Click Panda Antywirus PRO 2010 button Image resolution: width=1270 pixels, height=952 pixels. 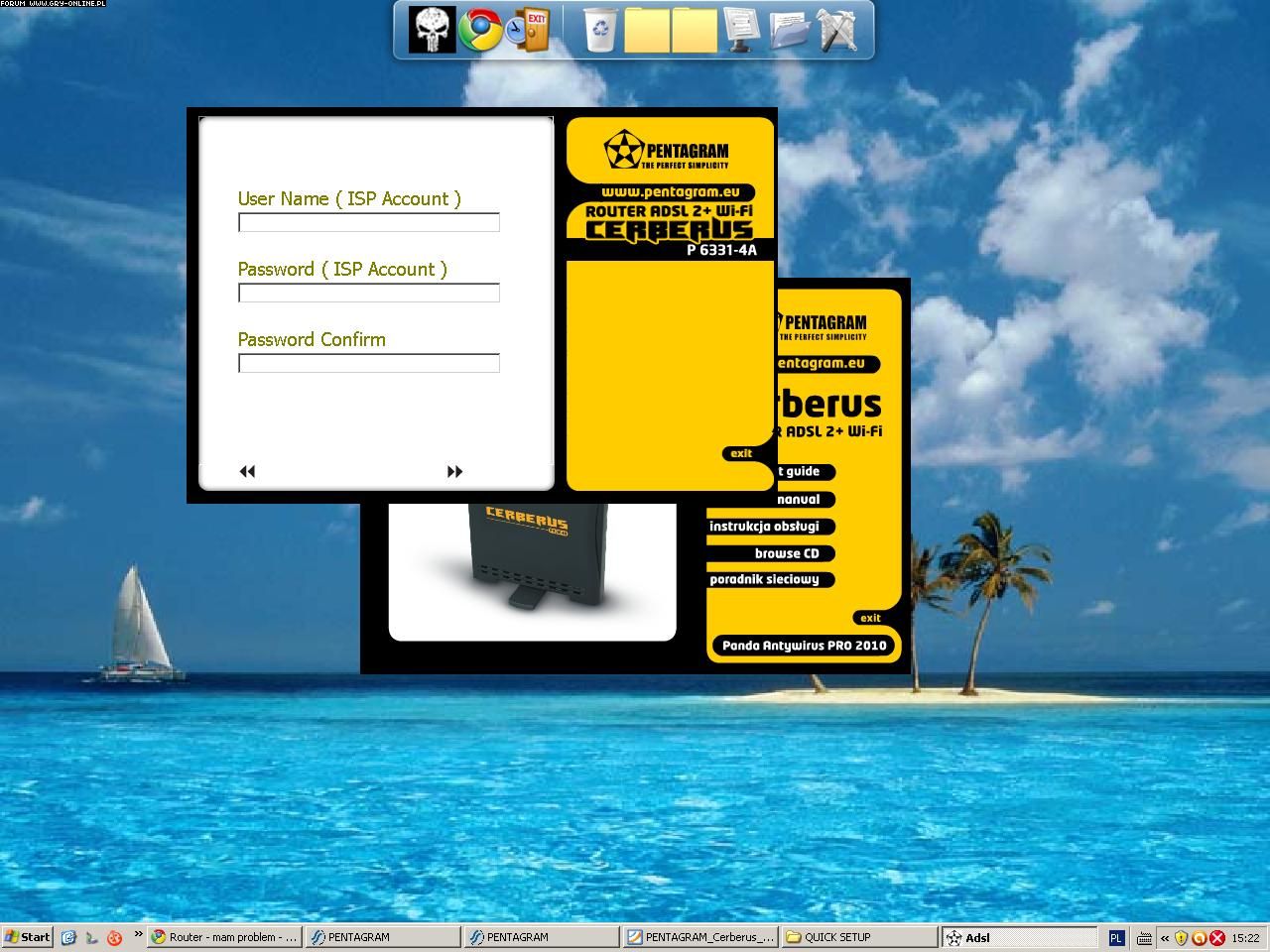point(804,646)
